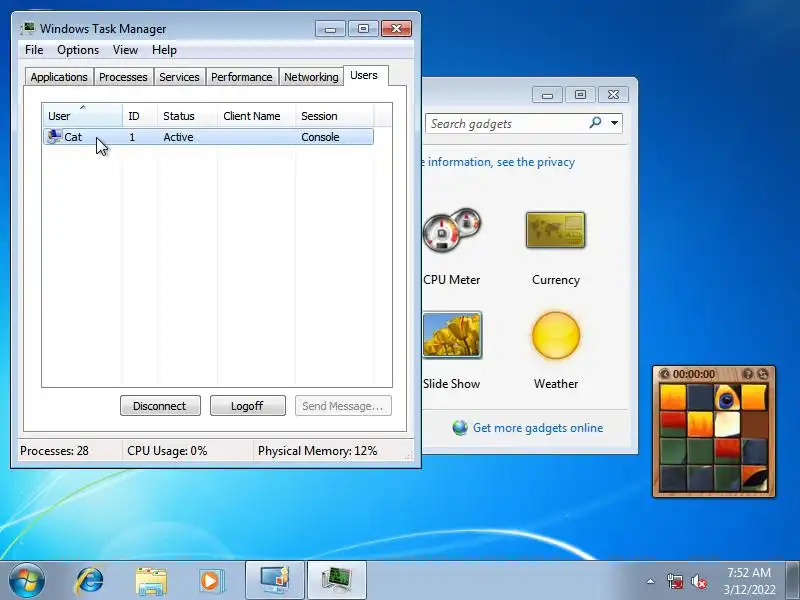The image size is (800, 600).
Task: Click the Task Manager taskbar button
Action: click(x=337, y=581)
